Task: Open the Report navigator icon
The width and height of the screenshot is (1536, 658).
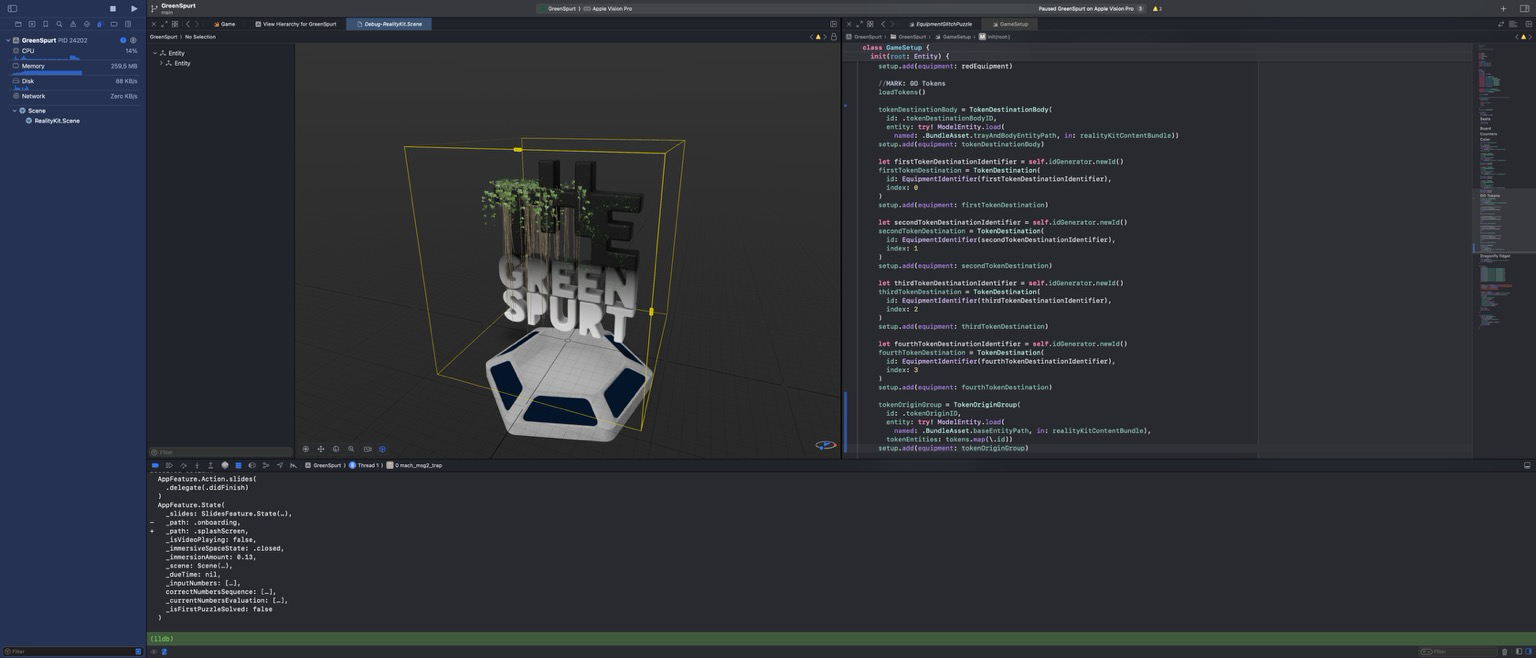Action: click(x=128, y=24)
